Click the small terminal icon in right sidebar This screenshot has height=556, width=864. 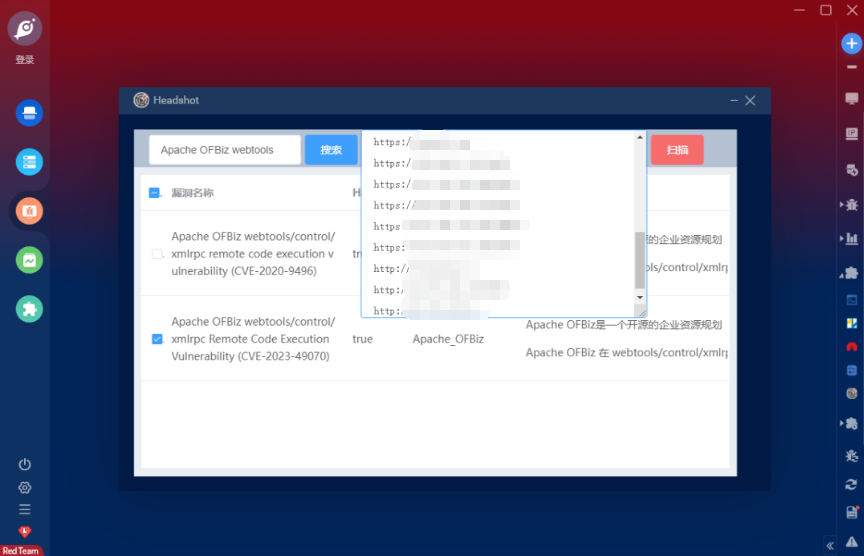(x=852, y=300)
